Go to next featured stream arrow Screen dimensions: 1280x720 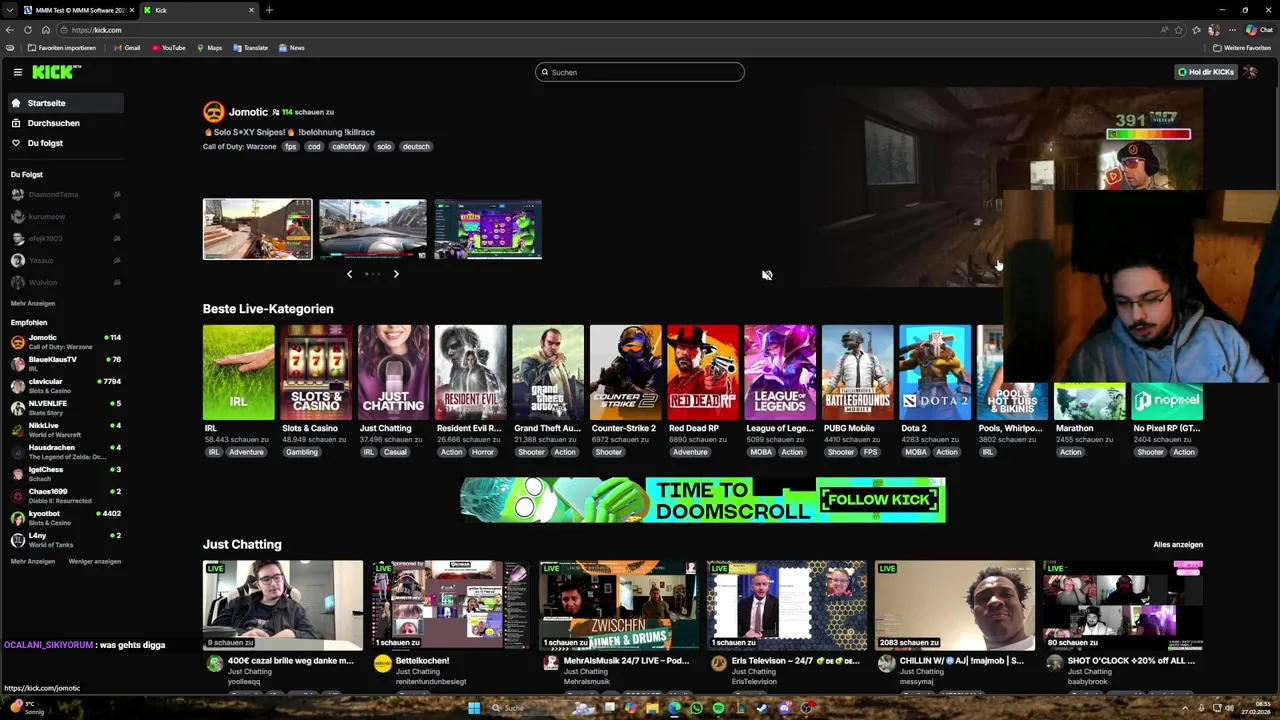click(x=396, y=274)
